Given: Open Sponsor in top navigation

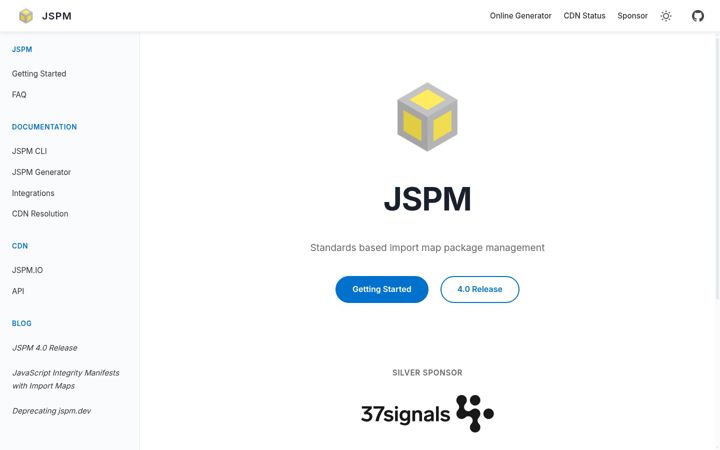Looking at the screenshot, I should (632, 16).
